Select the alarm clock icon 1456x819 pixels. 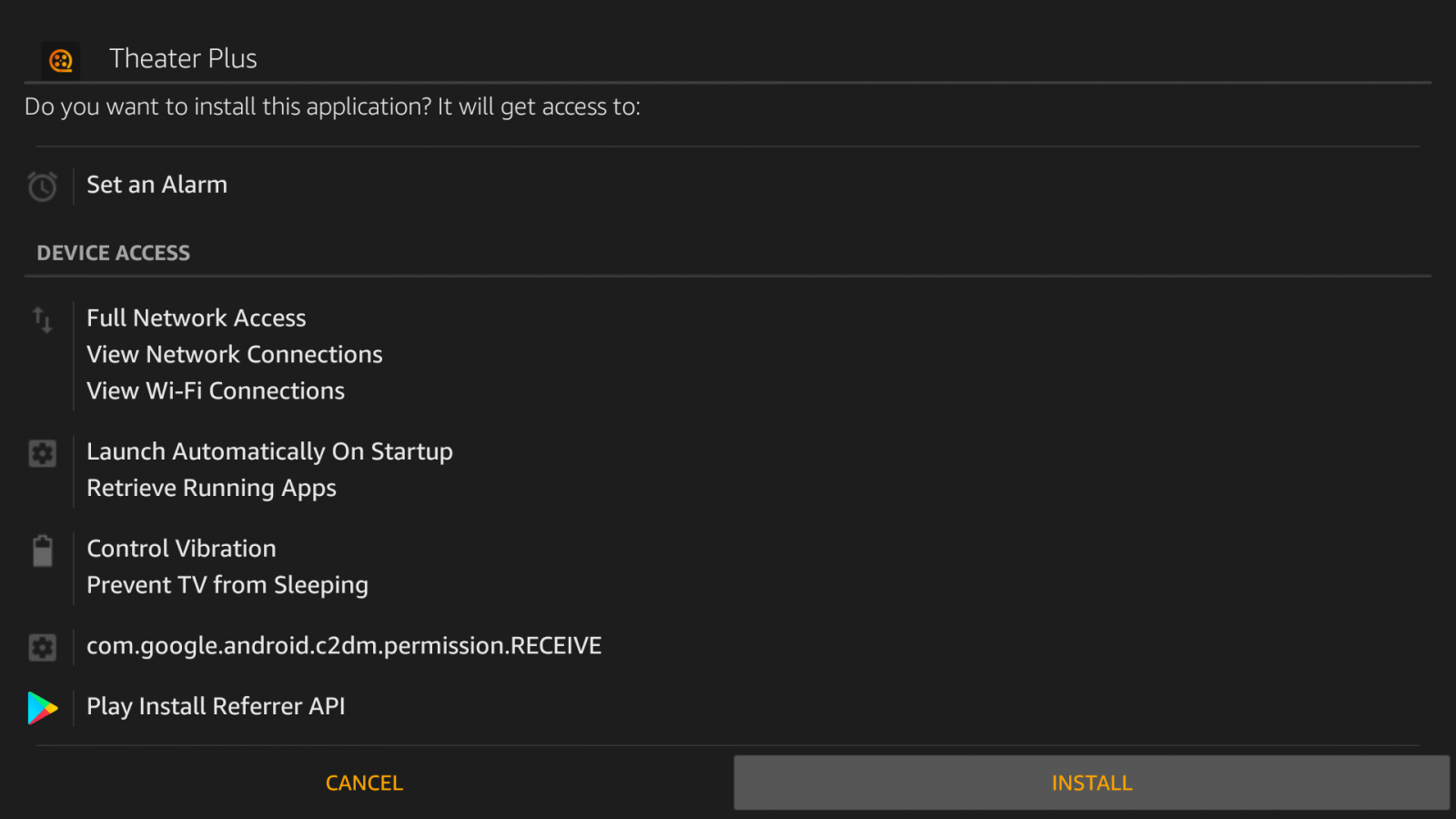pyautogui.click(x=42, y=187)
